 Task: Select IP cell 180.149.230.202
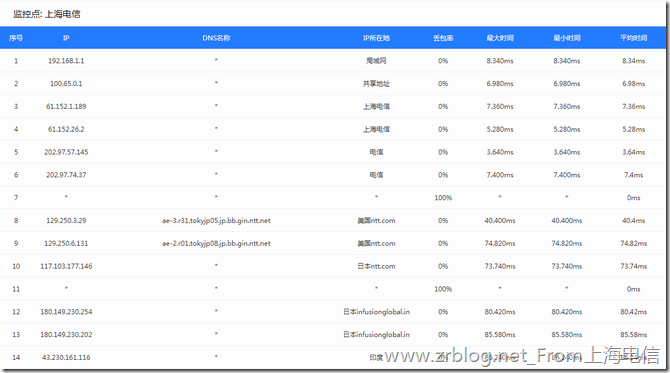pyautogui.click(x=66, y=335)
